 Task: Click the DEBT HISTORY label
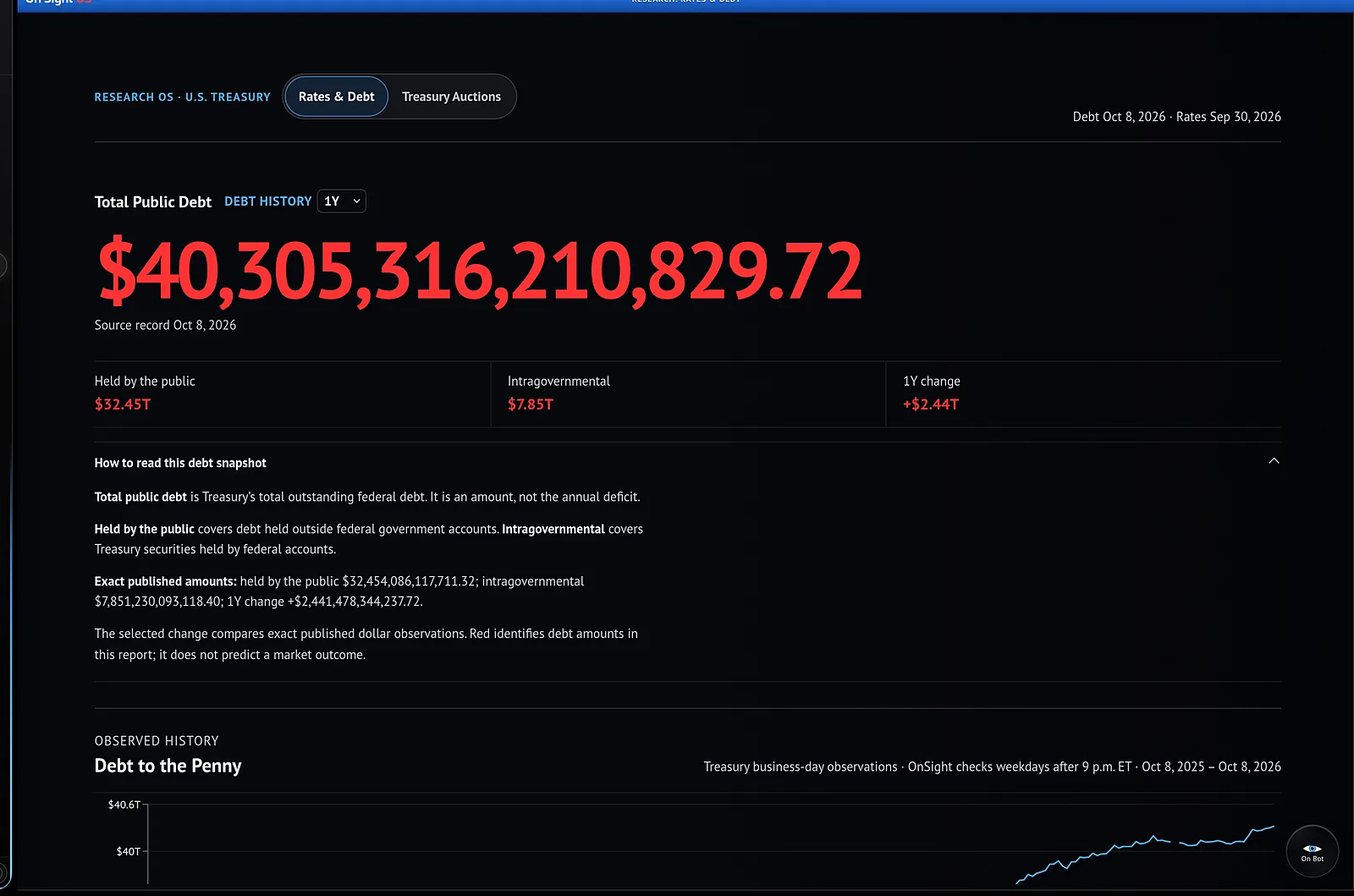[x=267, y=201]
